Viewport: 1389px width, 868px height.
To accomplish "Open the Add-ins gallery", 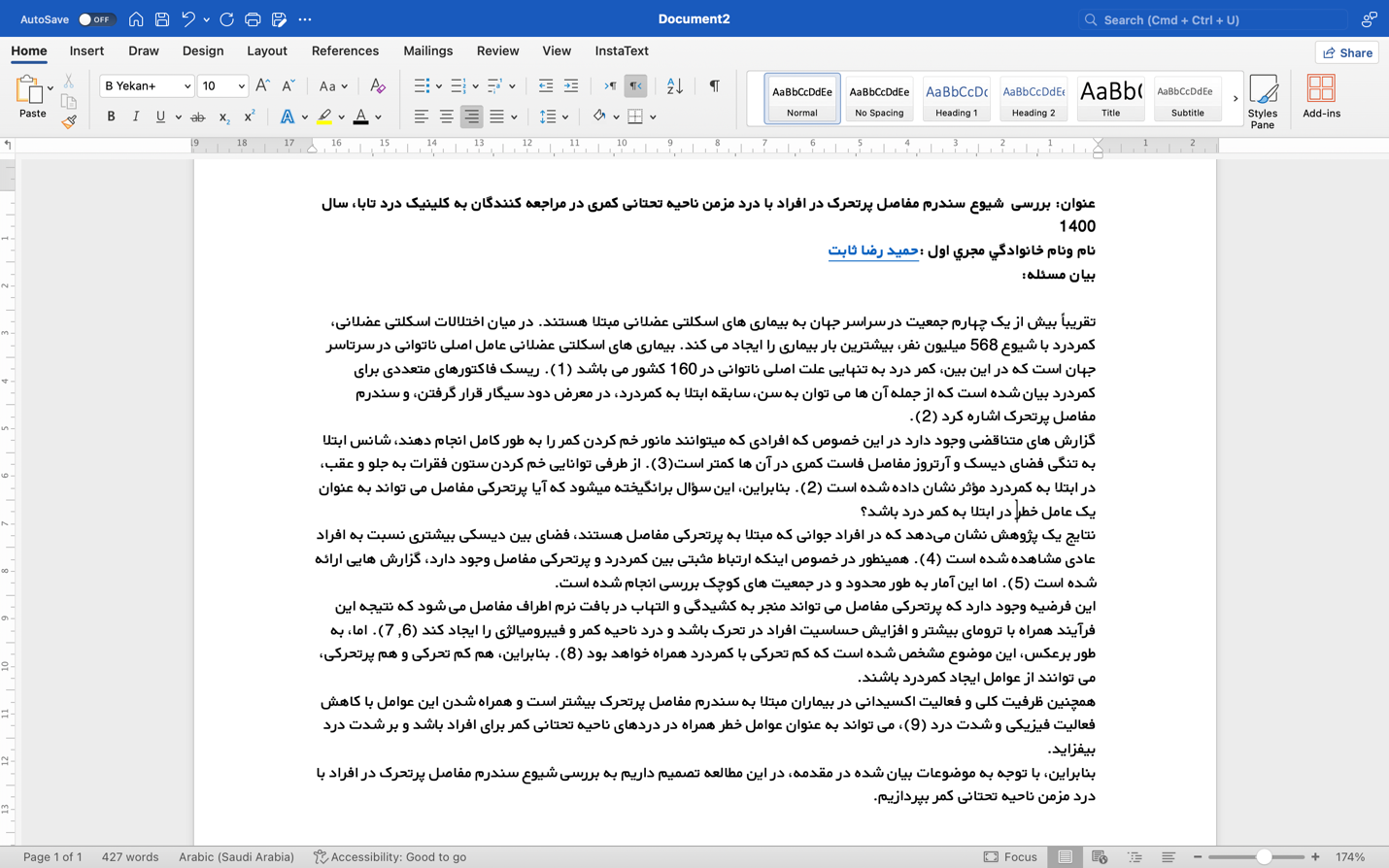I will point(1321,97).
